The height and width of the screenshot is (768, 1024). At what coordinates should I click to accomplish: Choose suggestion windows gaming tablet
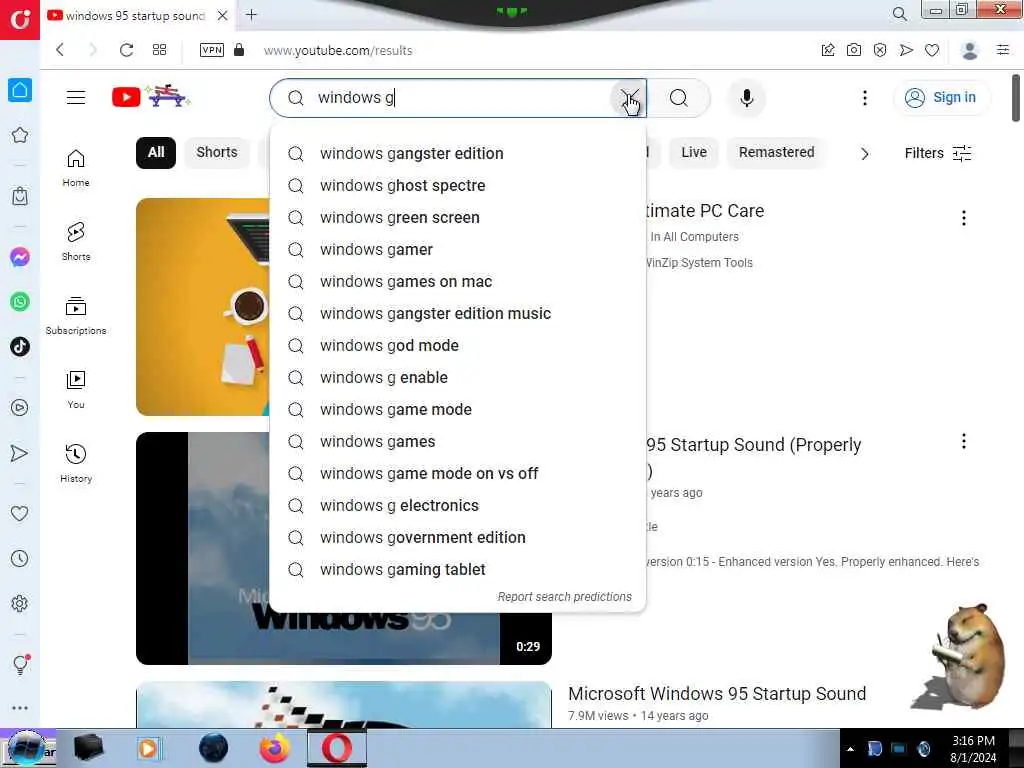(x=458, y=569)
